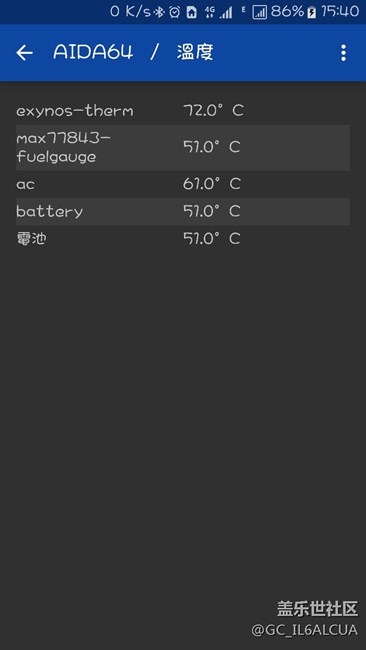Tap the Bluetooth status bar icon
This screenshot has width=366, height=650.
[x=159, y=12]
